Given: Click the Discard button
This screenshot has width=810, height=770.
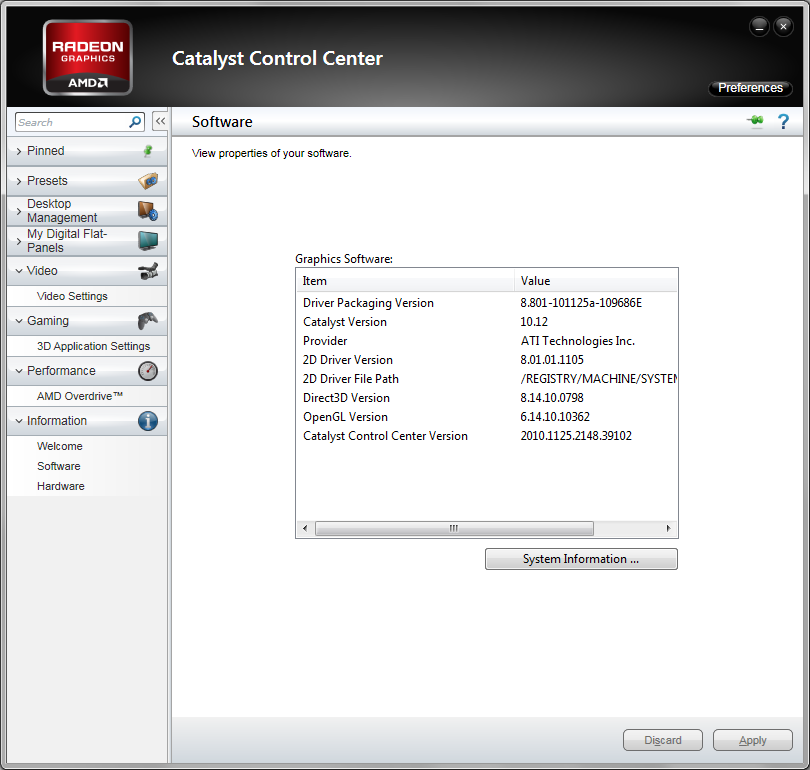Looking at the screenshot, I should pos(663,740).
